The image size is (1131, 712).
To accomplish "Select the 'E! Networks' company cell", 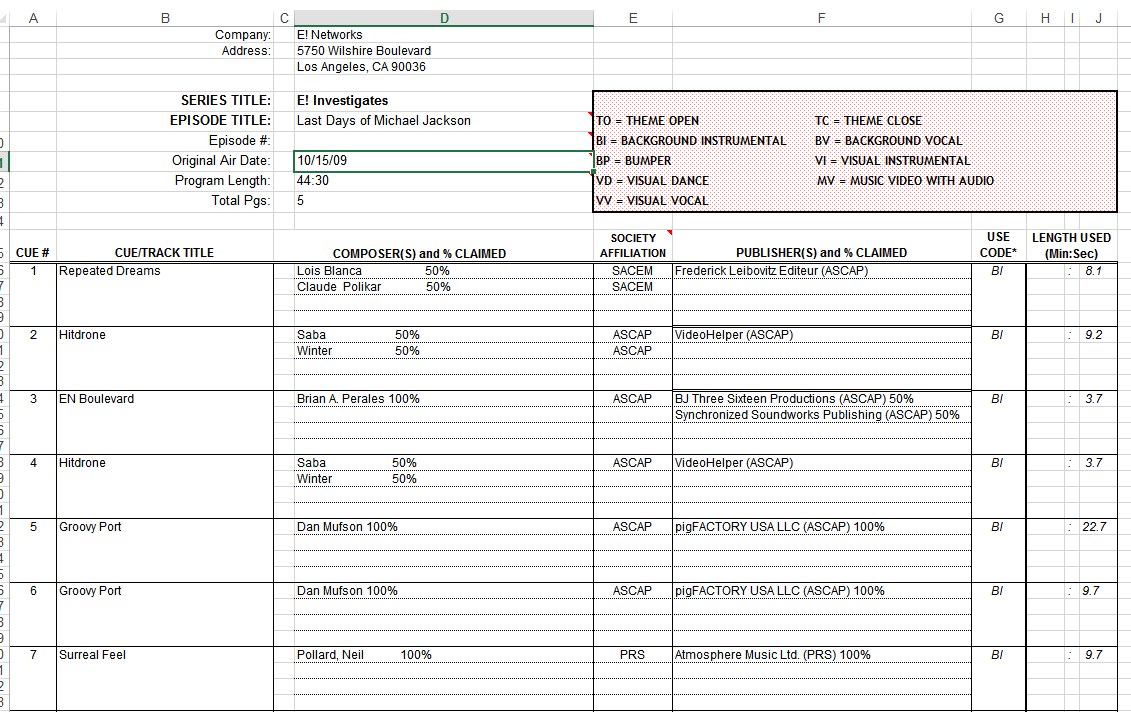I will [x=444, y=35].
